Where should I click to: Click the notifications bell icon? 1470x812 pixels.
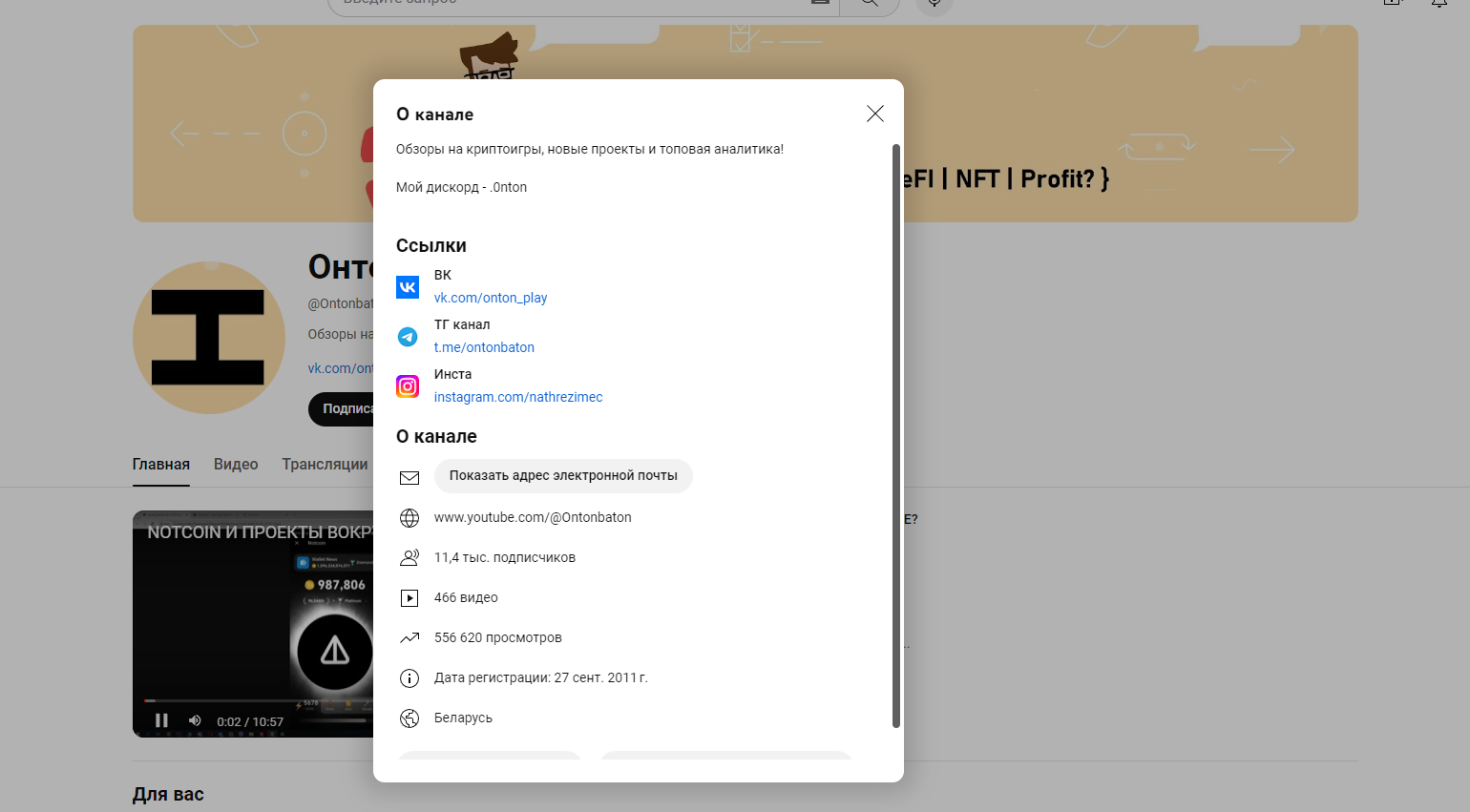1438,4
